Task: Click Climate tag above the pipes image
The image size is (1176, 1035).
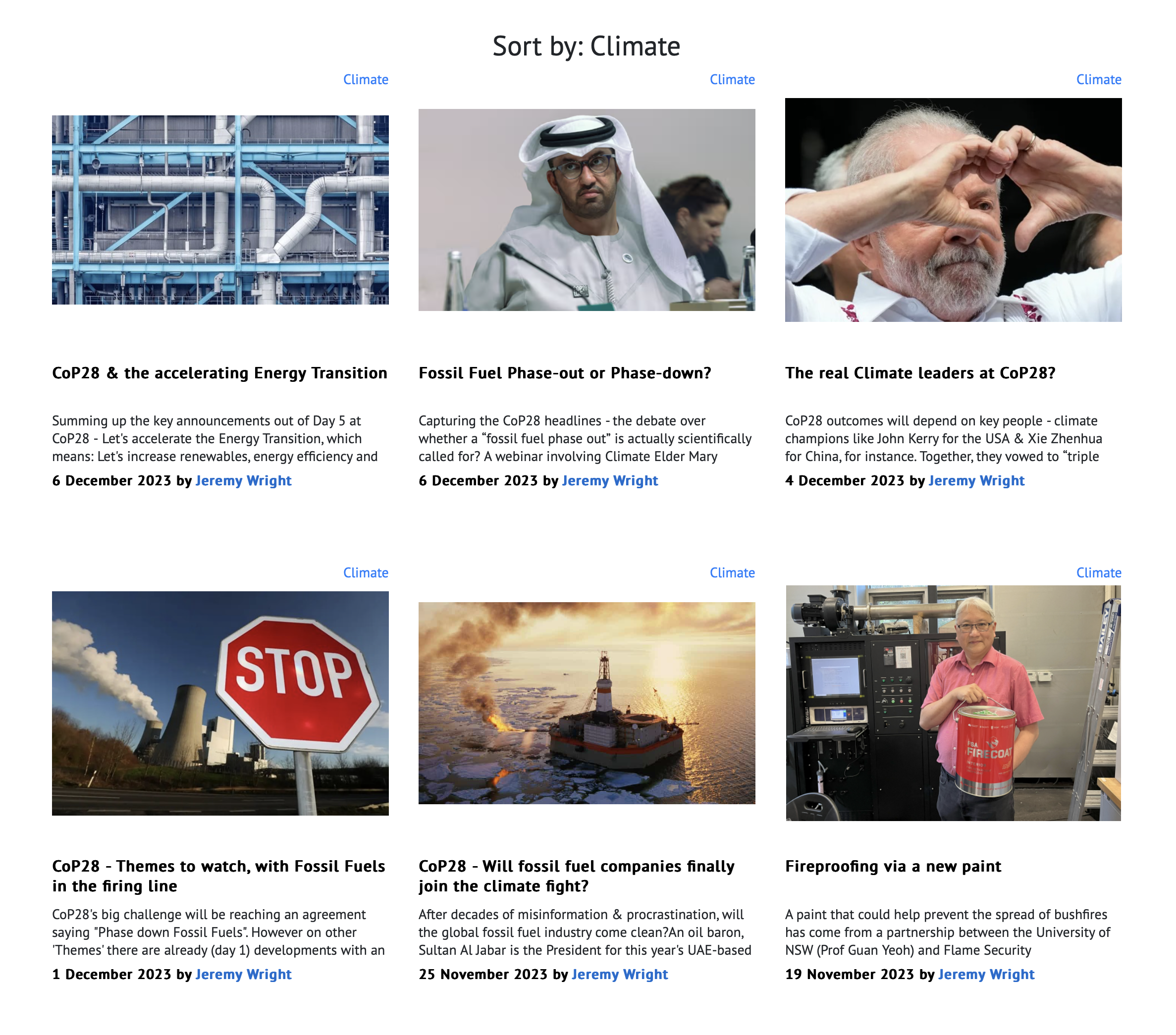Action: [366, 79]
